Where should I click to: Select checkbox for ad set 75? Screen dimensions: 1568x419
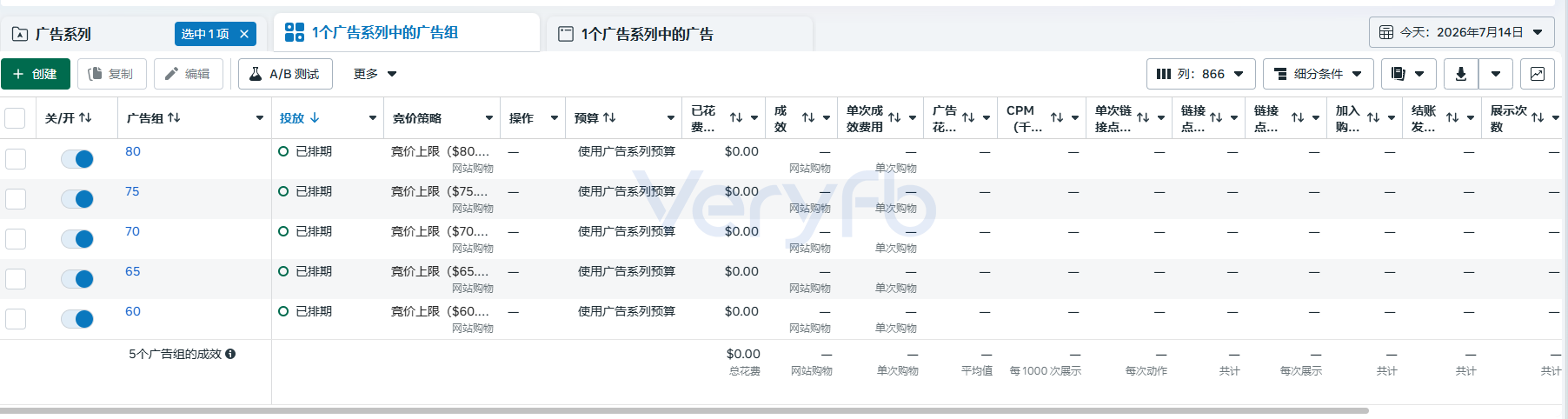[16, 198]
